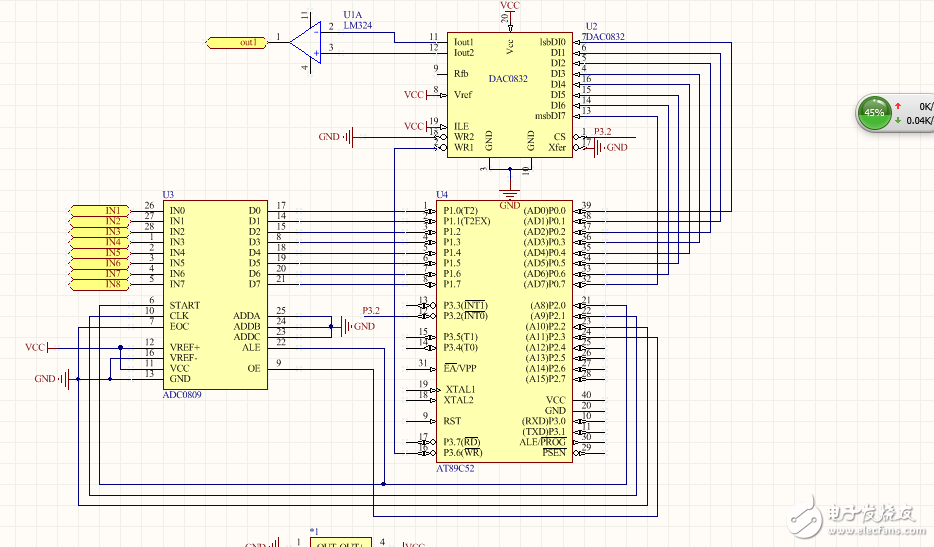The image size is (934, 547).
Task: Click the U1A designator label
Action: [x=353, y=14]
